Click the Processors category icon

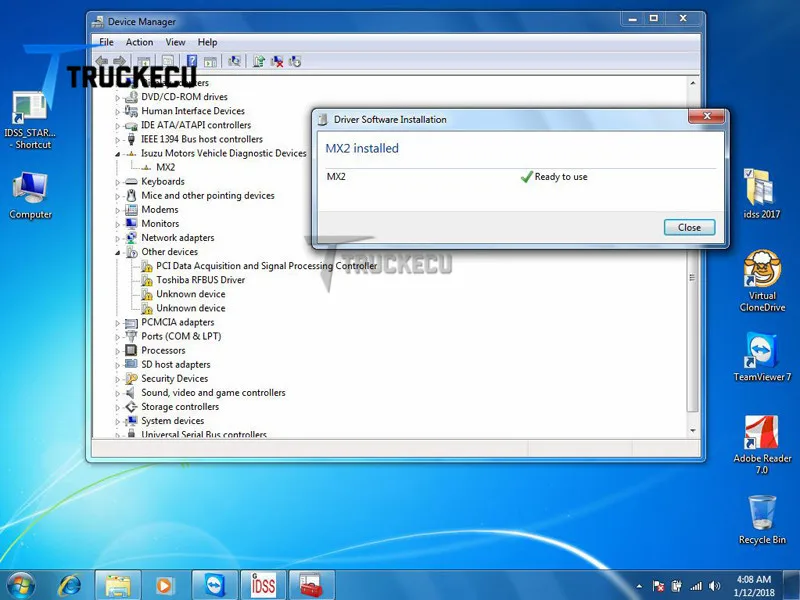(131, 351)
